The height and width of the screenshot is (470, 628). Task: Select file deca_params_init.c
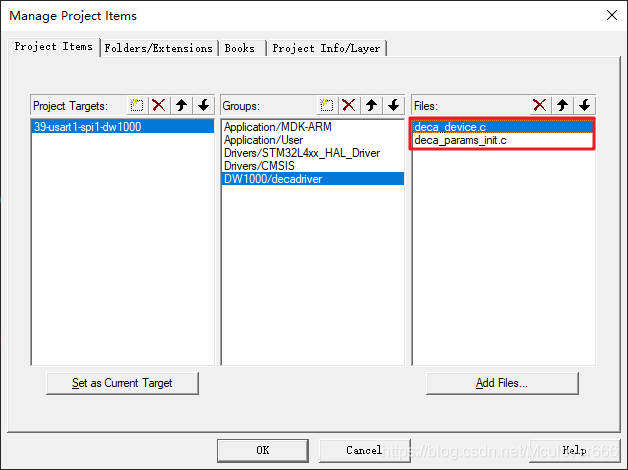click(x=503, y=140)
